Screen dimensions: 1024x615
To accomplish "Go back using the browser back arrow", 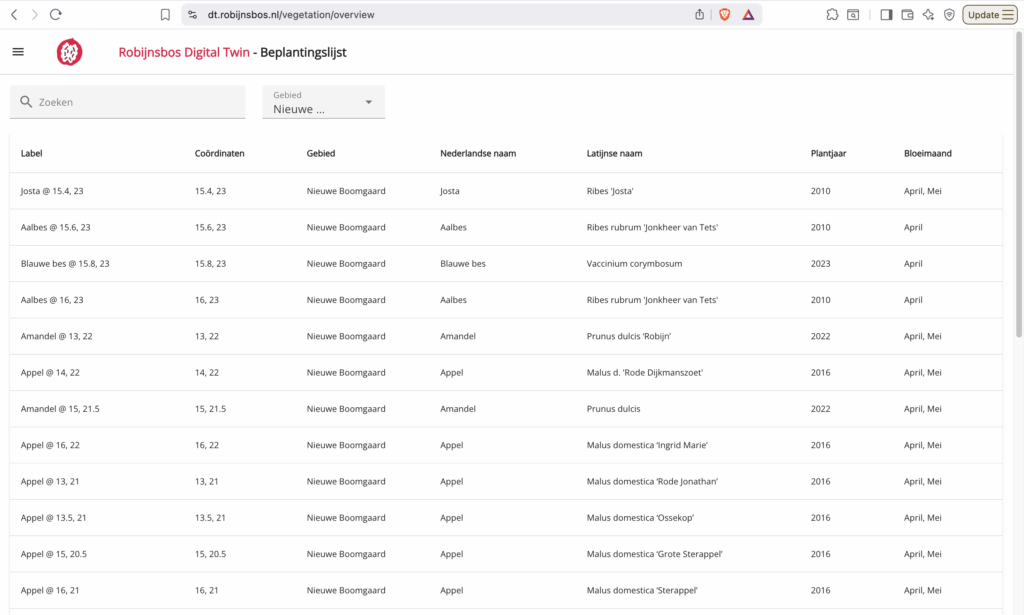I will 14,15.
